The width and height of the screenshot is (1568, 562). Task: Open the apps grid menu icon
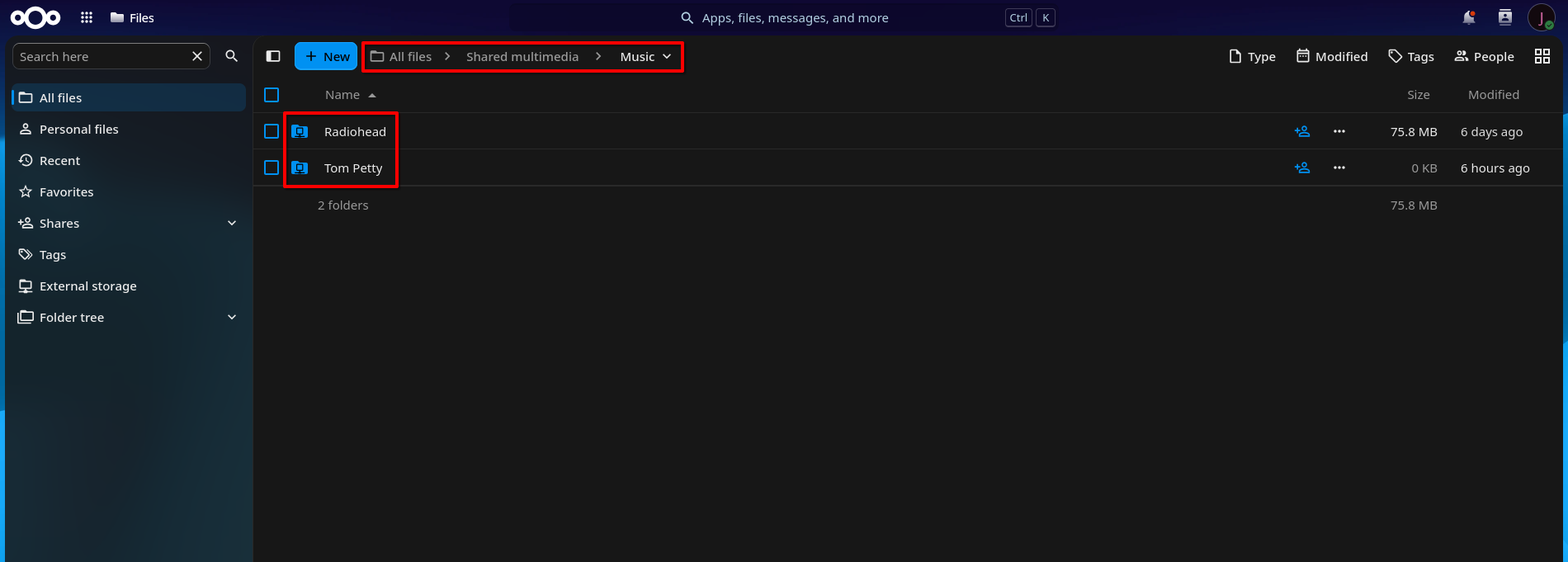click(x=87, y=17)
